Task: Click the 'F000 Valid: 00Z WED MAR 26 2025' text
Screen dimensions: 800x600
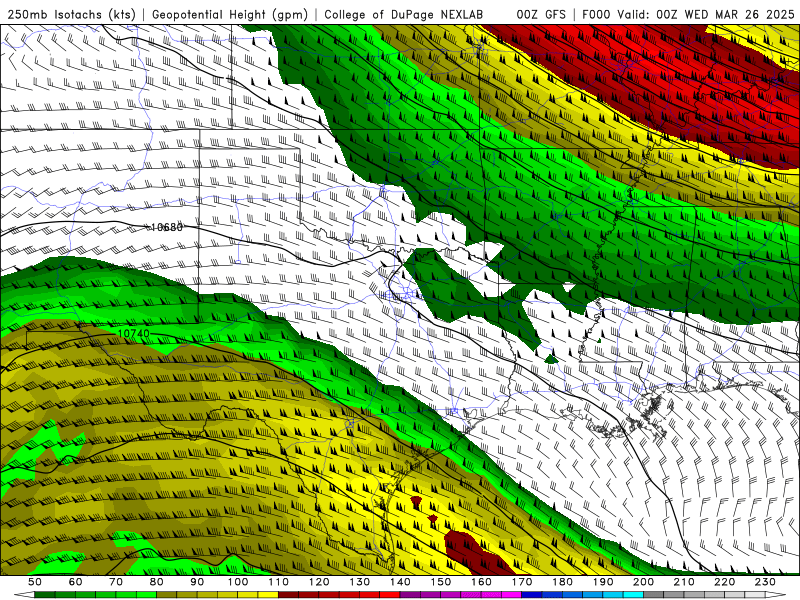Action: point(688,15)
